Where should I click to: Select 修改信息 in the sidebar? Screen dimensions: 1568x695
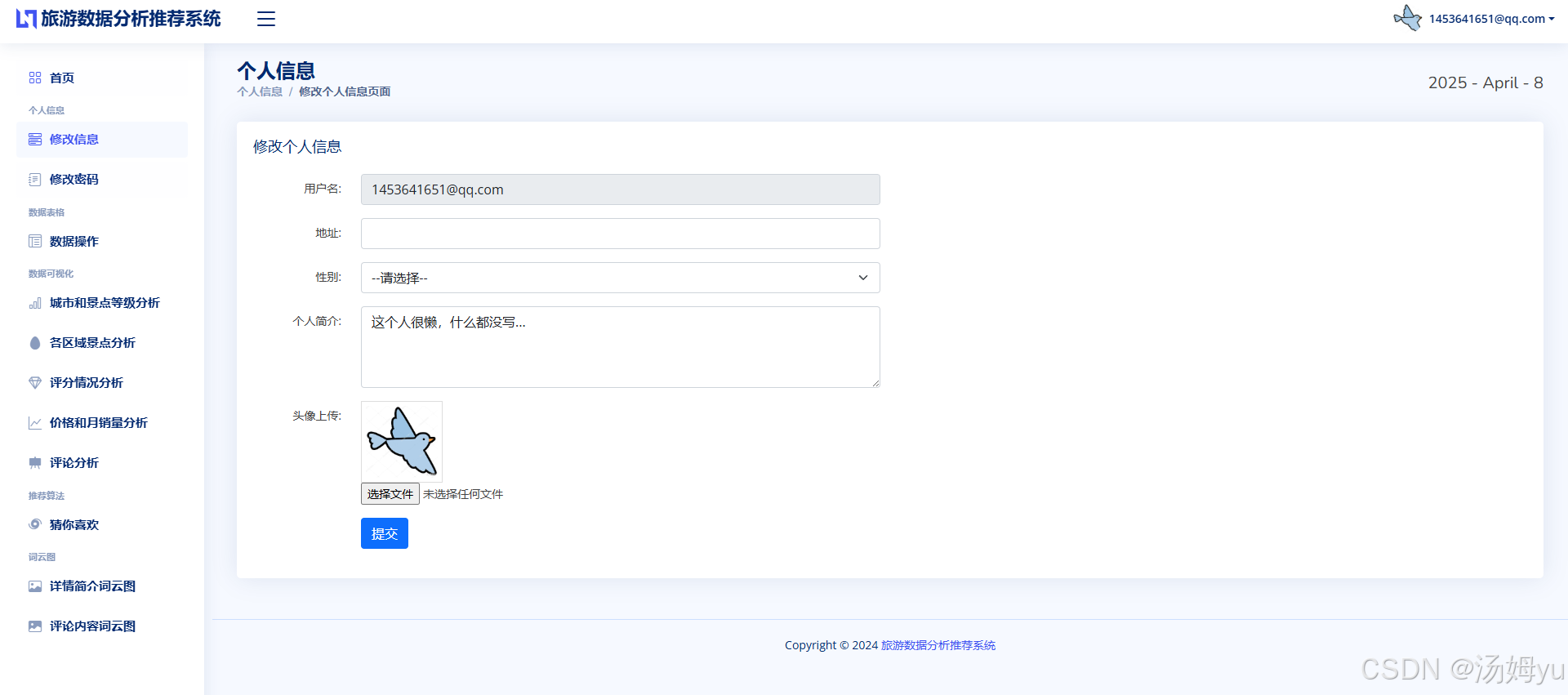[x=102, y=140]
